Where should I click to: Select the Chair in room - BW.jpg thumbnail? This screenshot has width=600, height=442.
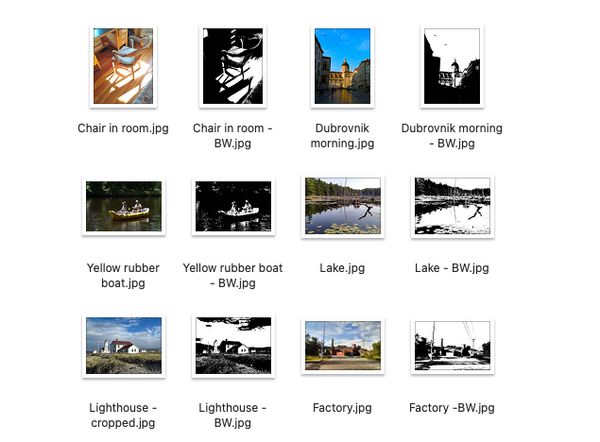[x=233, y=66]
